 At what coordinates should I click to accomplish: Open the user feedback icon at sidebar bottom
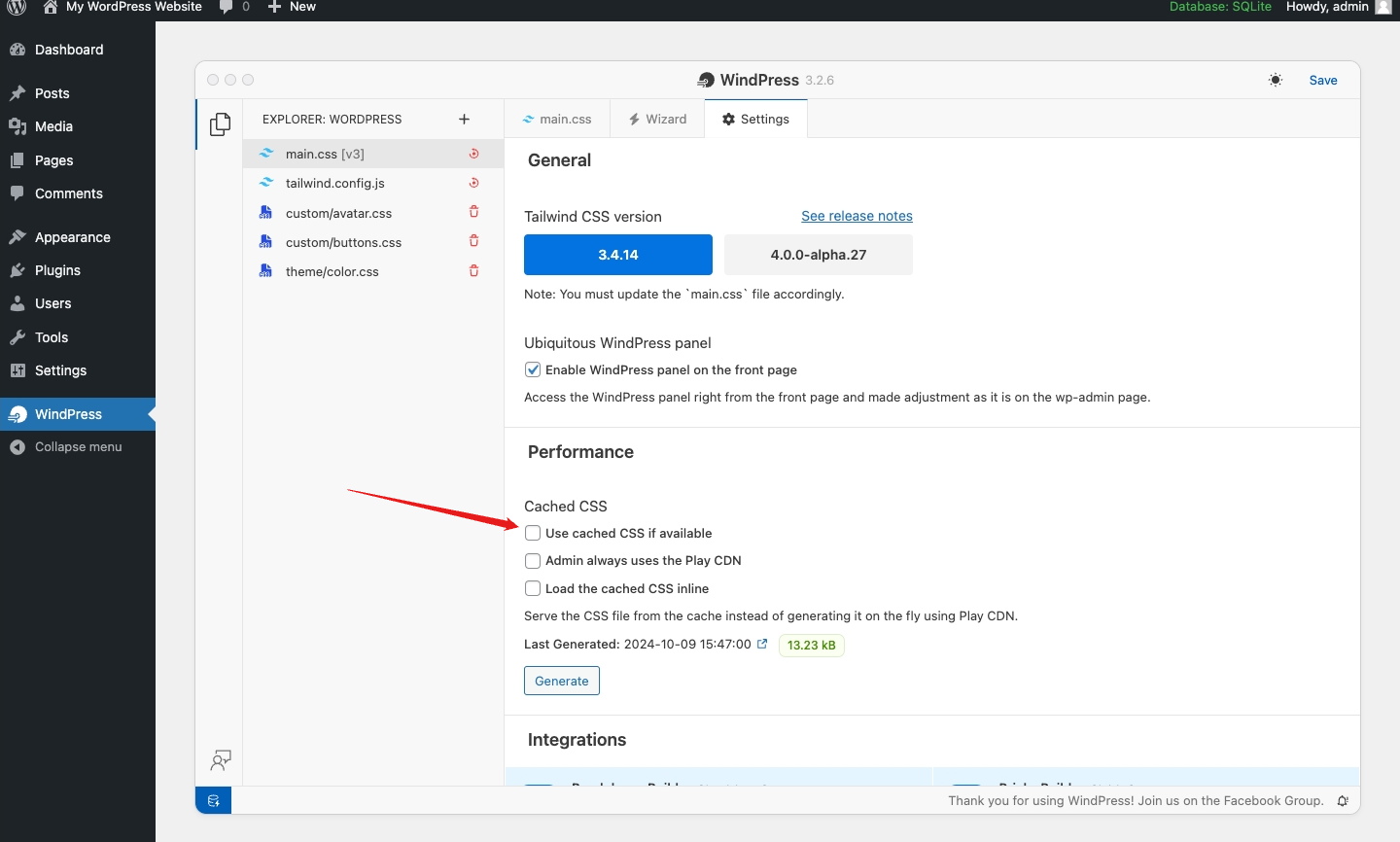(x=221, y=760)
